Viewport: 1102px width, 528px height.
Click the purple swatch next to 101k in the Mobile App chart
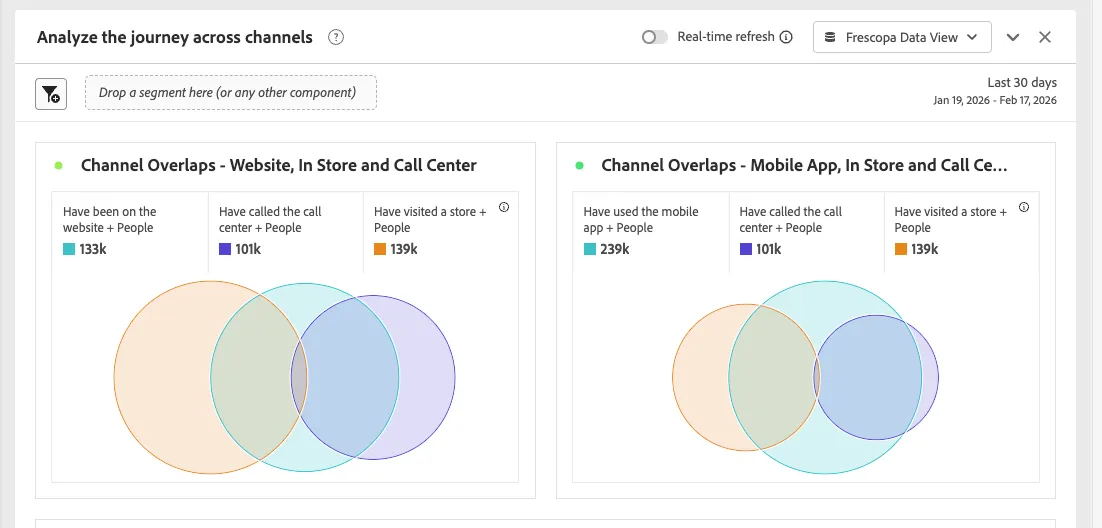[x=746, y=249]
